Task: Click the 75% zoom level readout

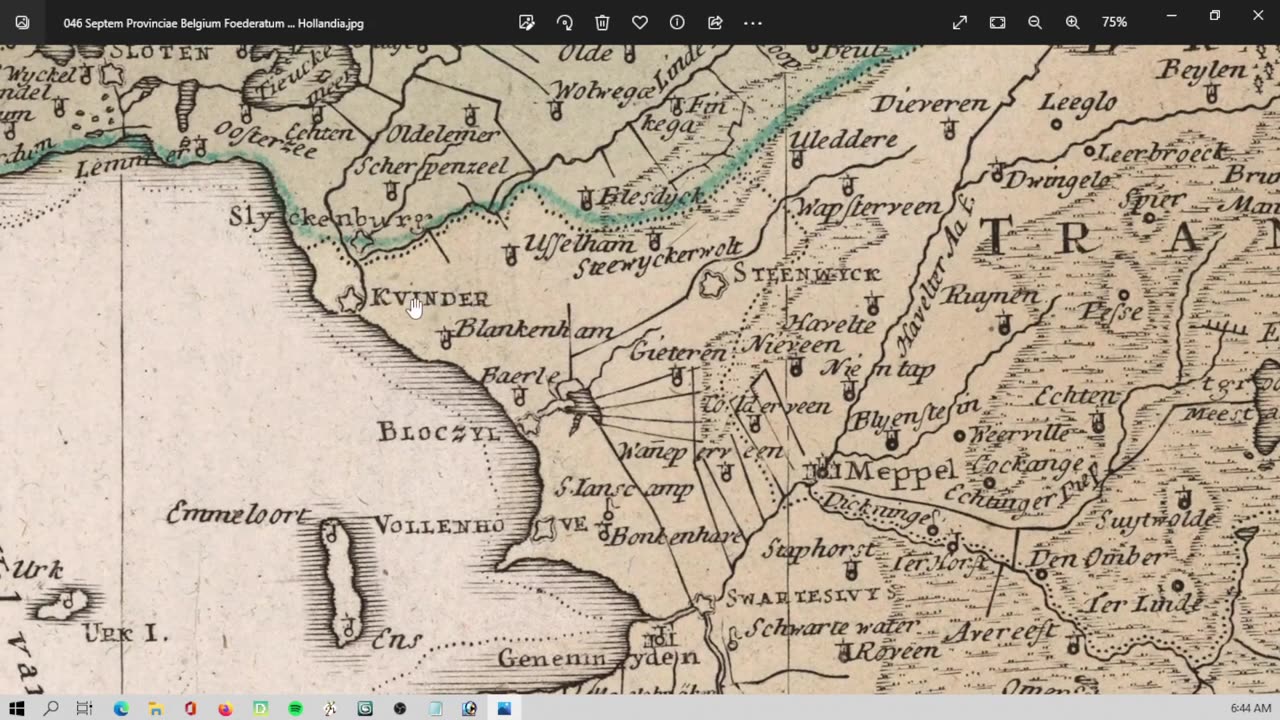Action: 1114,22
